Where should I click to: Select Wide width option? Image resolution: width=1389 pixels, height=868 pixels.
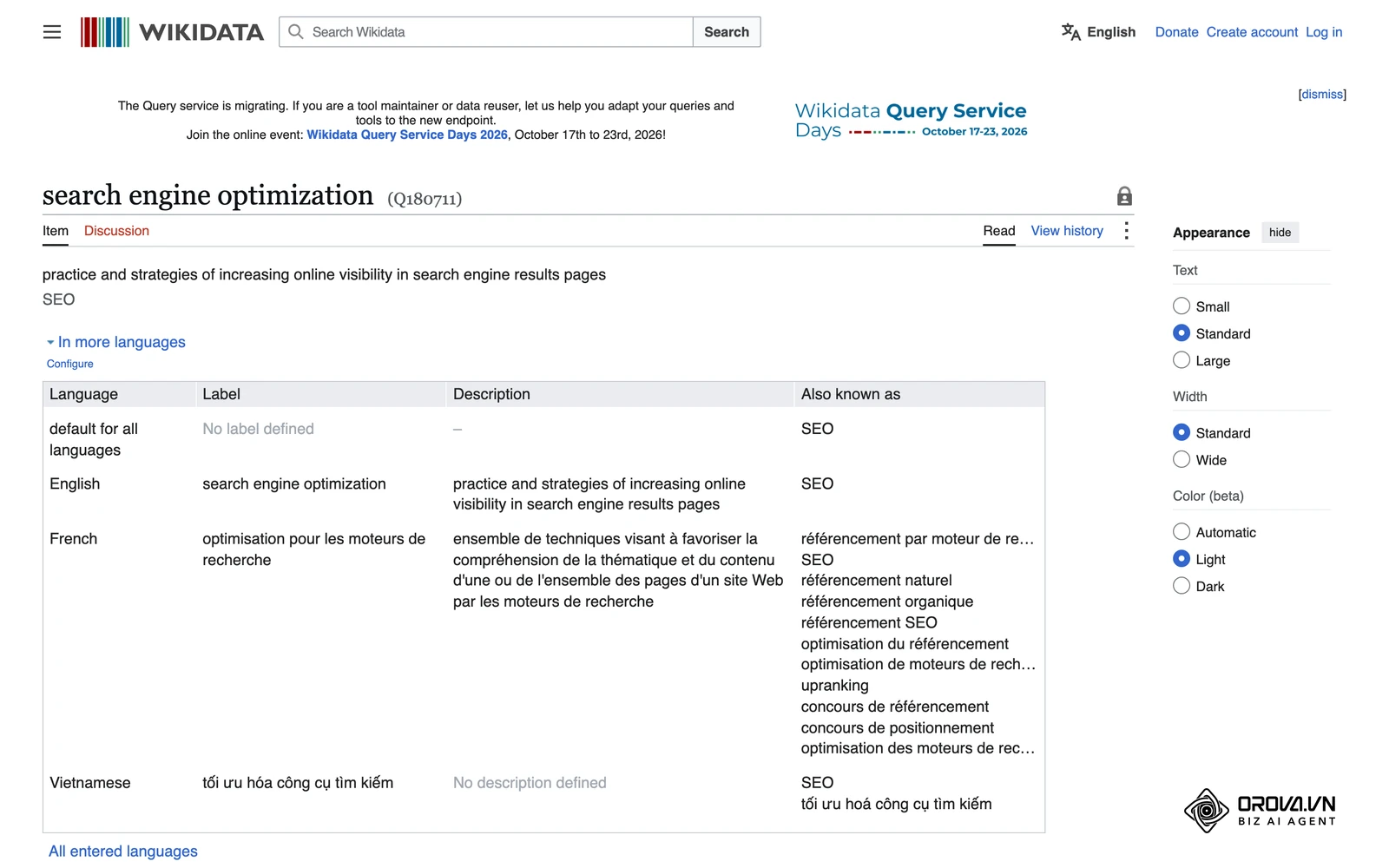click(1182, 459)
